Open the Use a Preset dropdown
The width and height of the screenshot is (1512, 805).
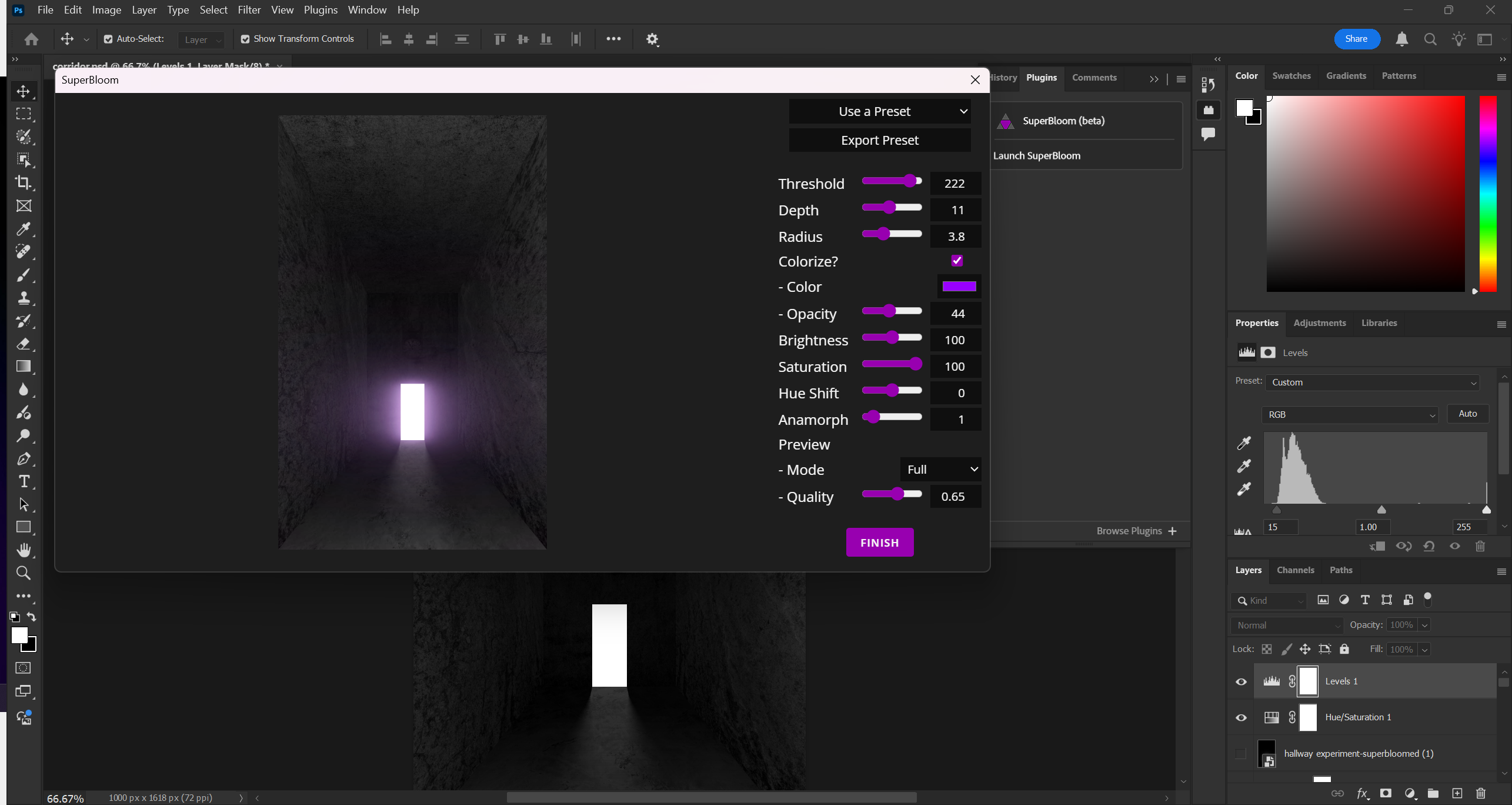(x=880, y=111)
